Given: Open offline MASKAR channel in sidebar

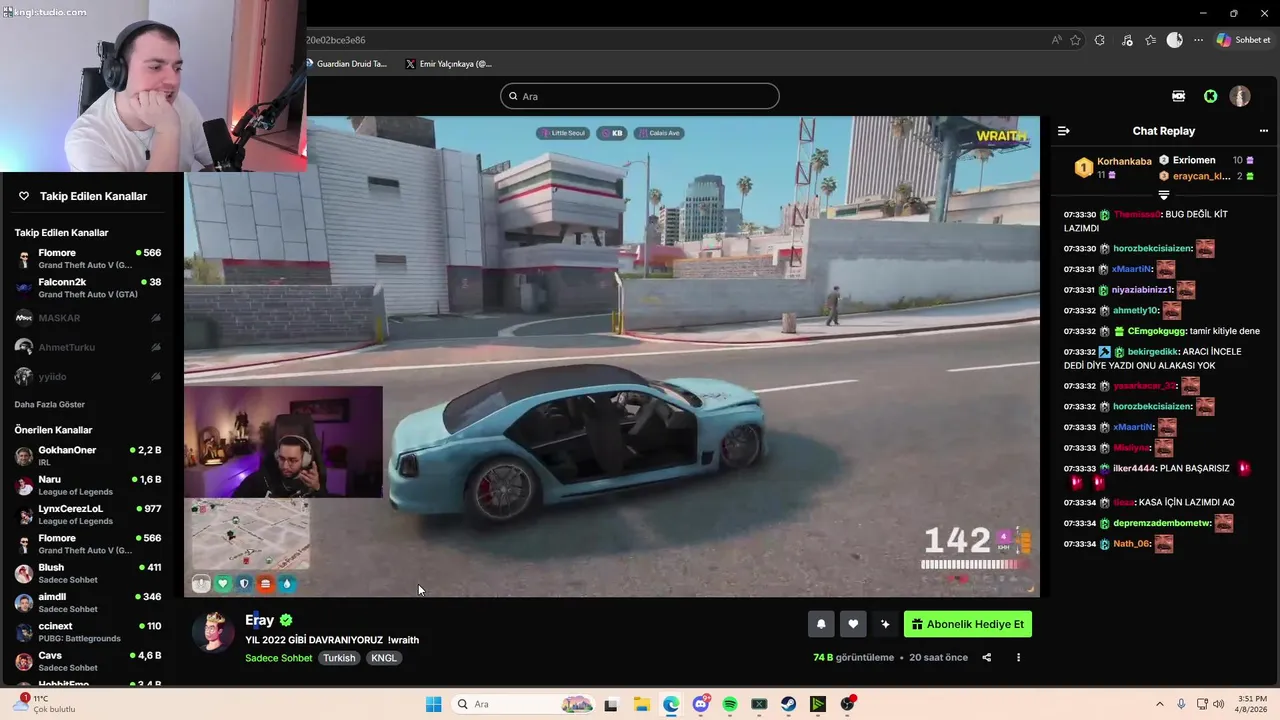Looking at the screenshot, I should 88,318.
